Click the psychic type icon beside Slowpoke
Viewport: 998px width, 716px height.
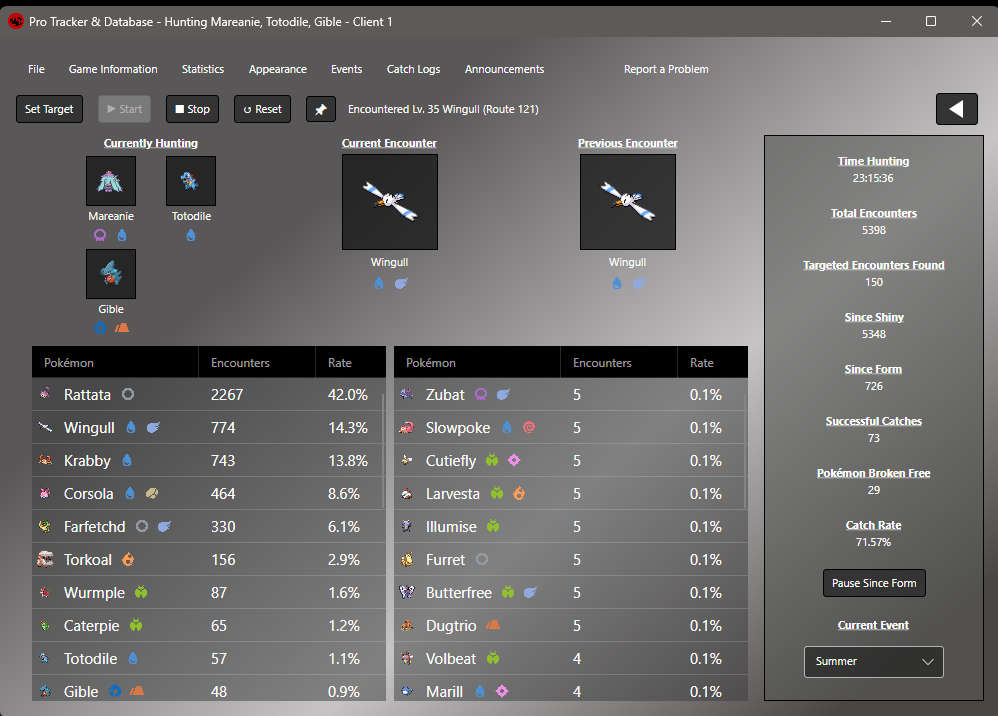pos(529,427)
